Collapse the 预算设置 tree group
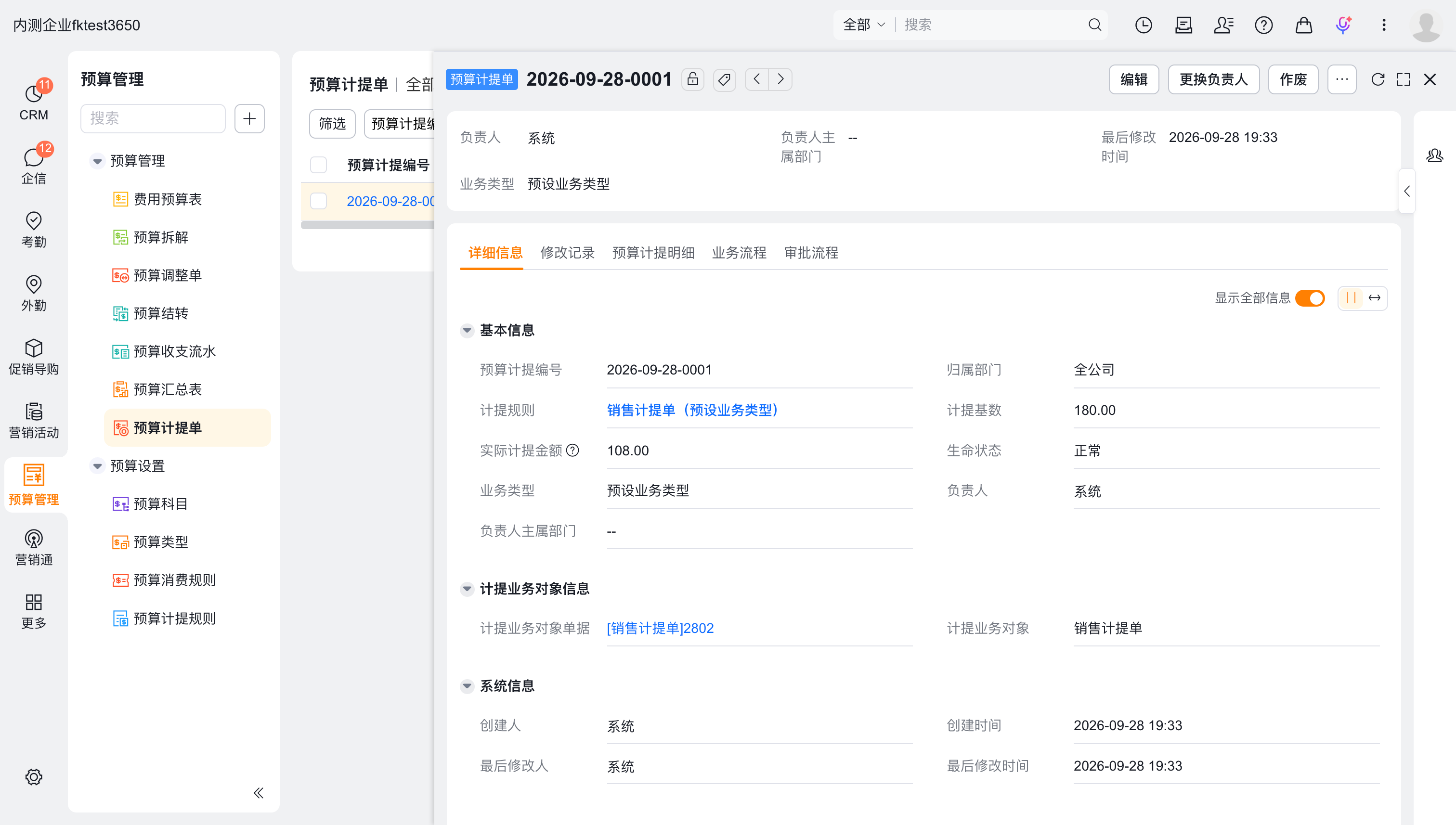This screenshot has width=1456, height=825. click(x=97, y=466)
